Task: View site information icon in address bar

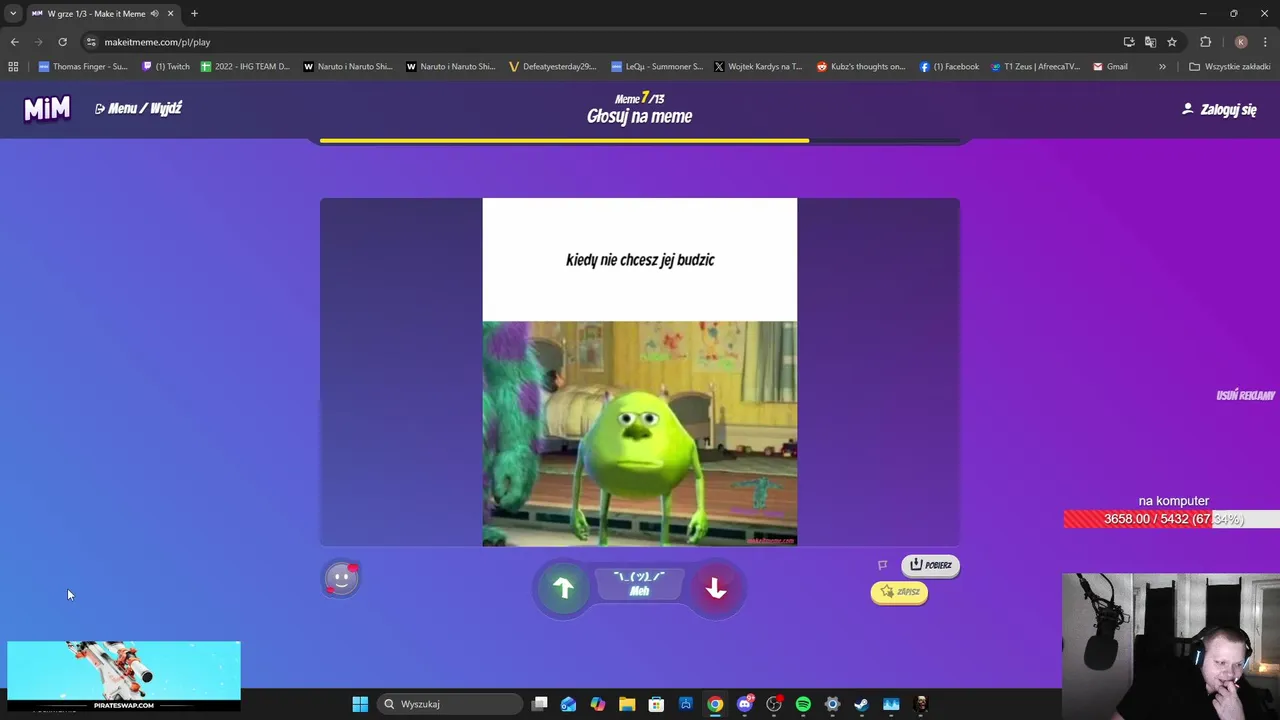Action: pos(90,42)
